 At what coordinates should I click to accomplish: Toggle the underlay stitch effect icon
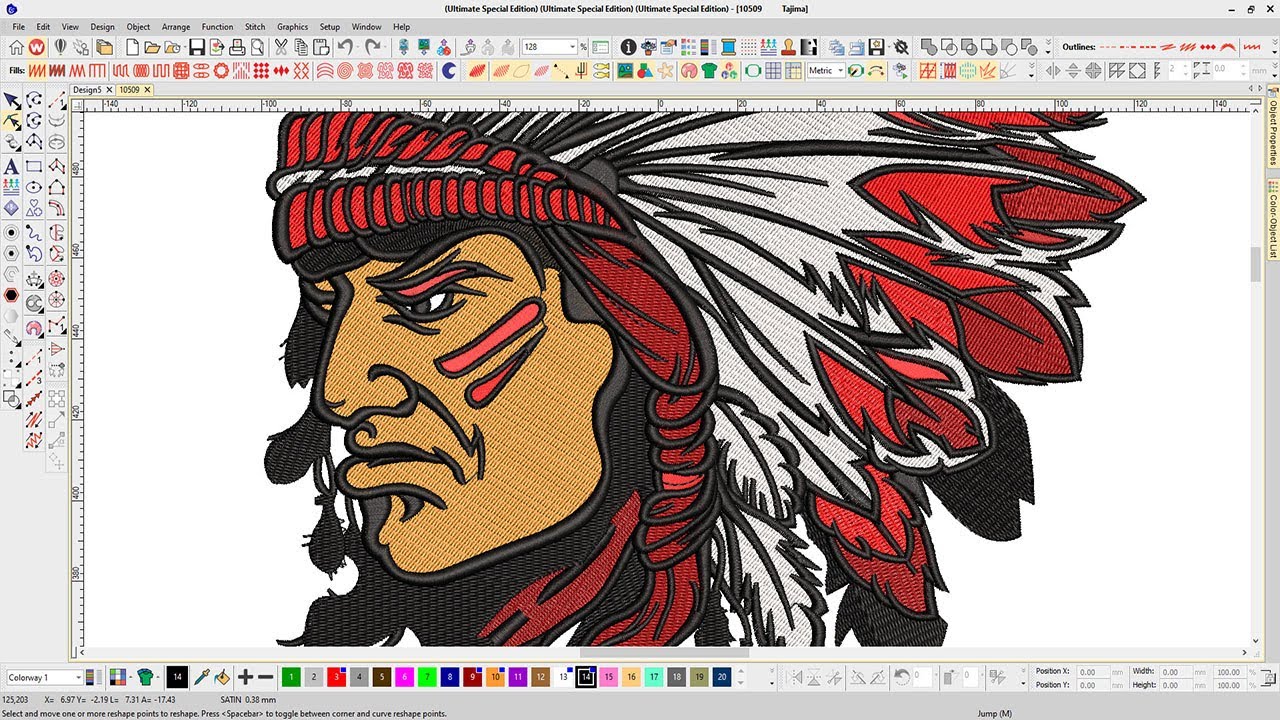tap(927, 70)
